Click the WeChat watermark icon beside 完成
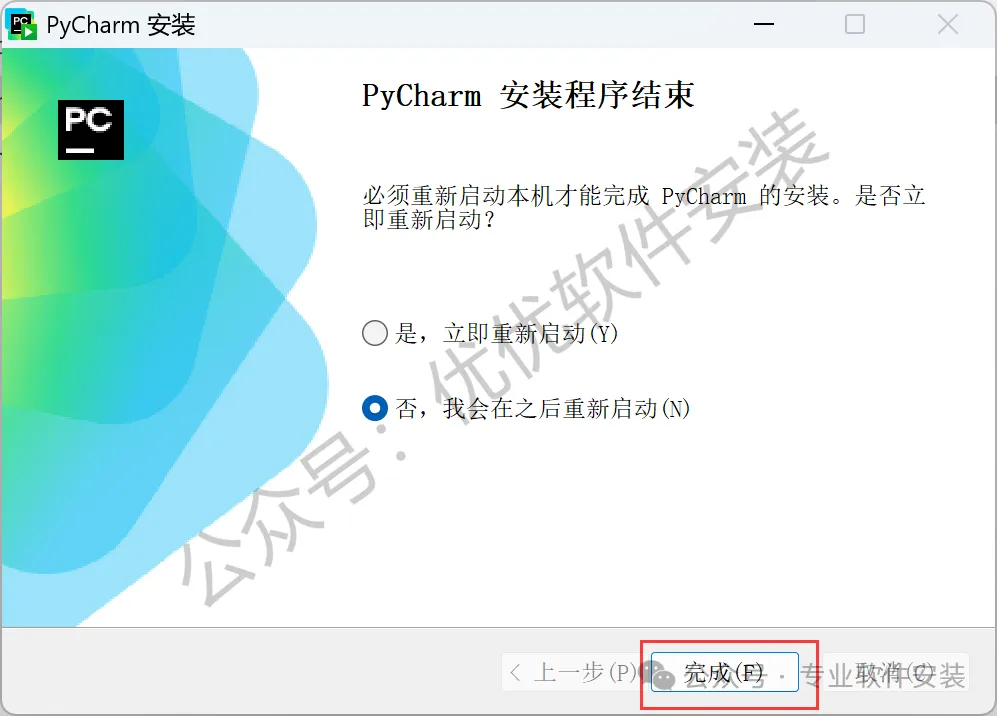Viewport: 997px width, 716px height. [657, 674]
